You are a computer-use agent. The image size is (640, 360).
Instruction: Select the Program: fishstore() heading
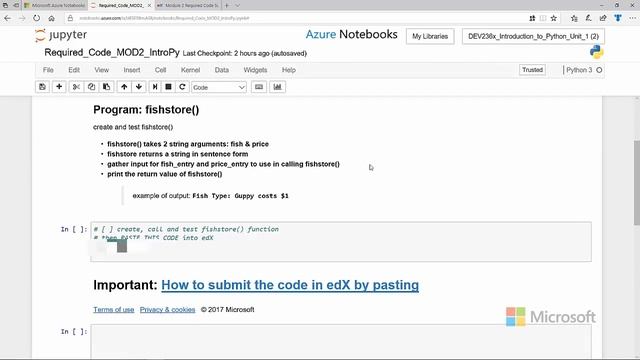146,110
